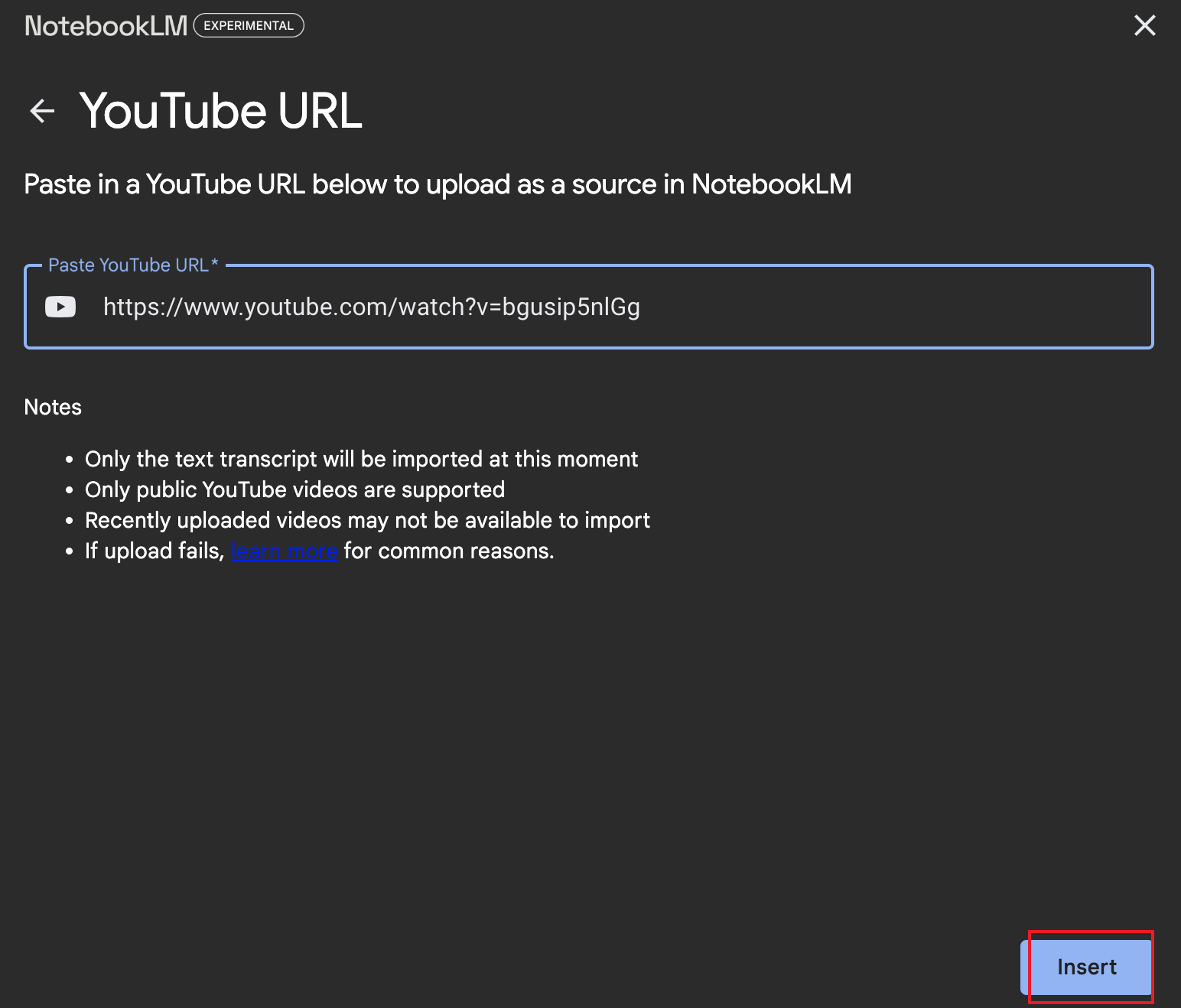The width and height of the screenshot is (1181, 1008).
Task: Click the NotebookLM logo text
Action: (106, 26)
